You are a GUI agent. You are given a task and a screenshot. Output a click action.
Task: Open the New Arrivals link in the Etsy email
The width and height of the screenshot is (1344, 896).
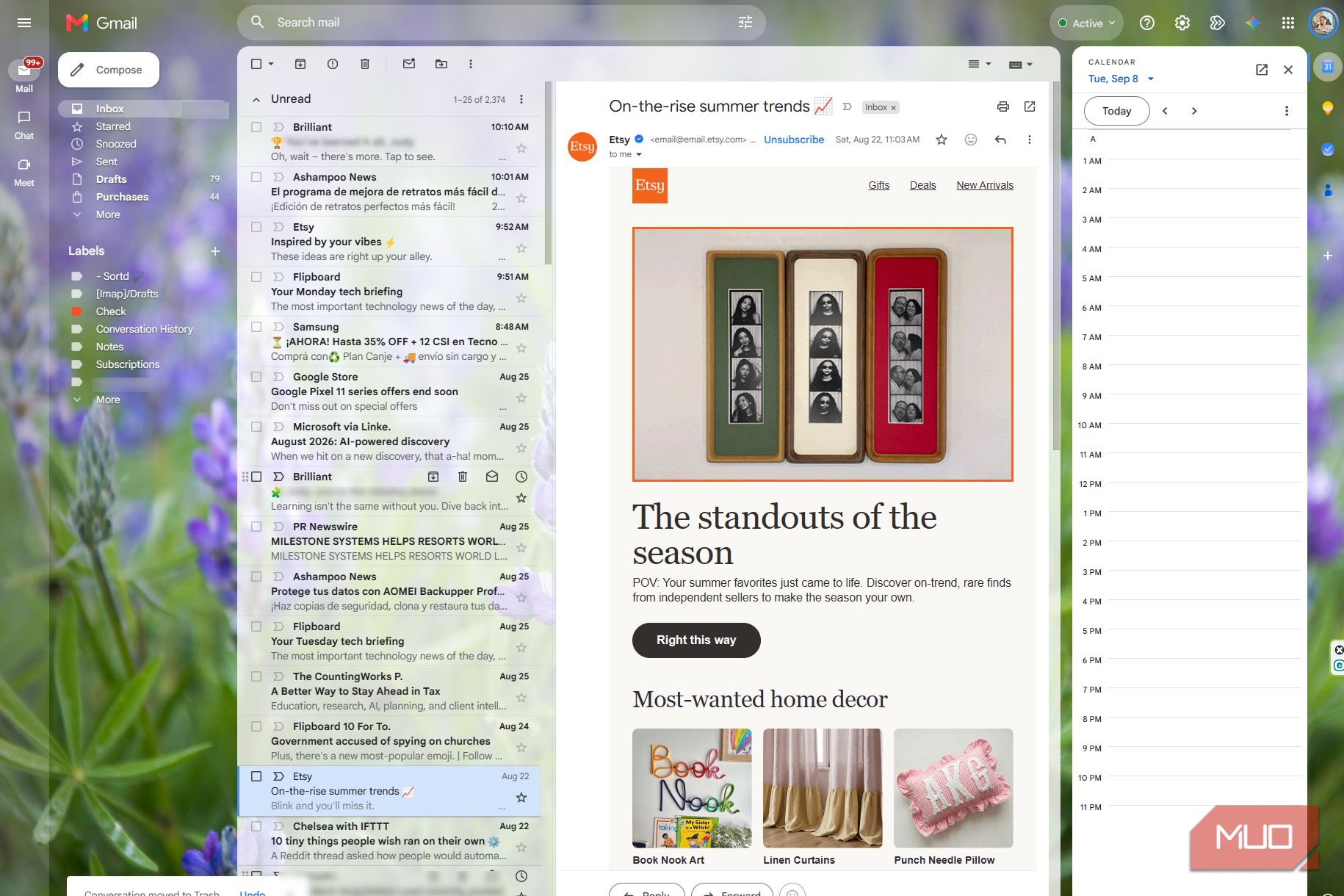pyautogui.click(x=984, y=185)
